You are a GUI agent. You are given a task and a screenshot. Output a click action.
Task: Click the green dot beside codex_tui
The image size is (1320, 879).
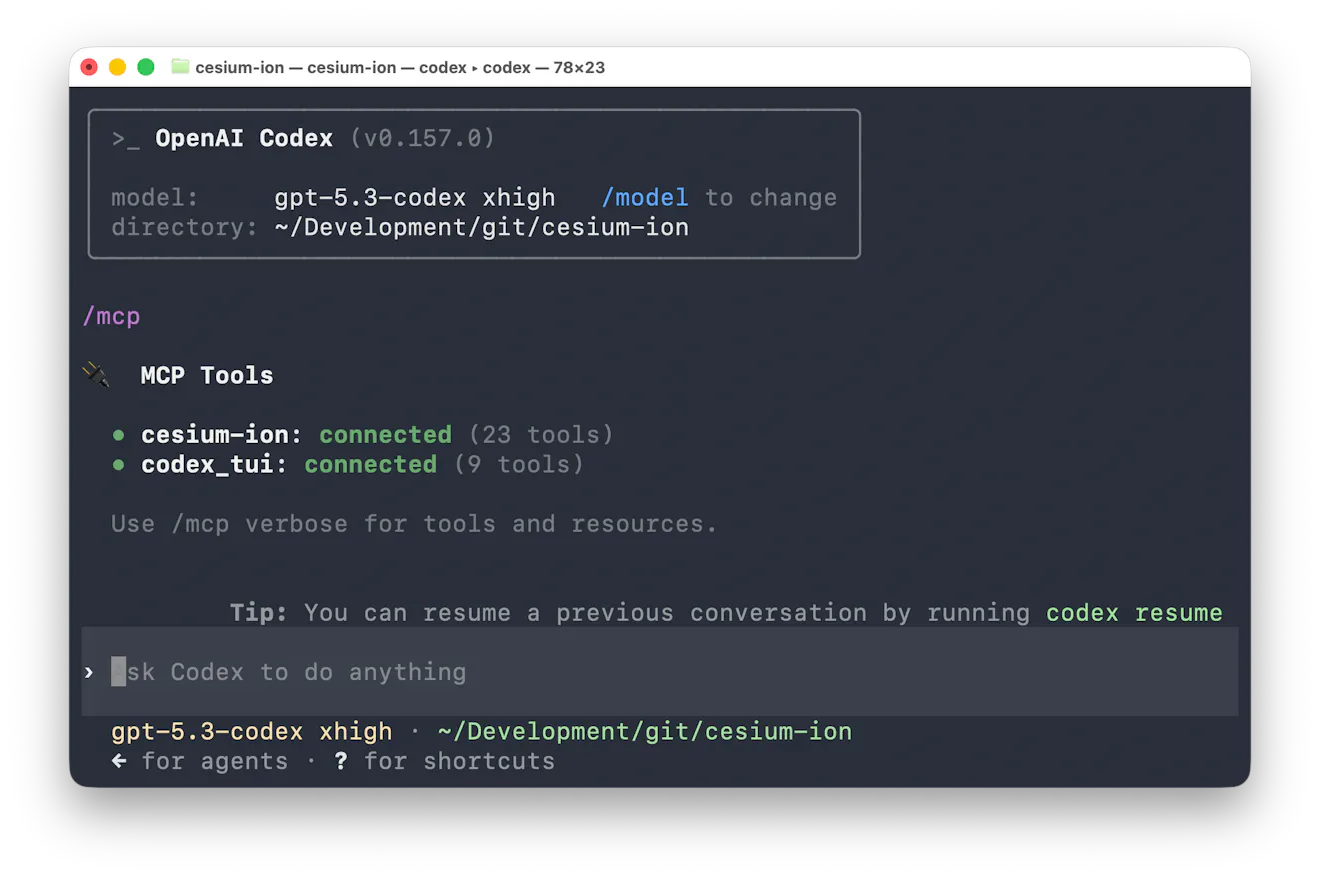pos(119,465)
